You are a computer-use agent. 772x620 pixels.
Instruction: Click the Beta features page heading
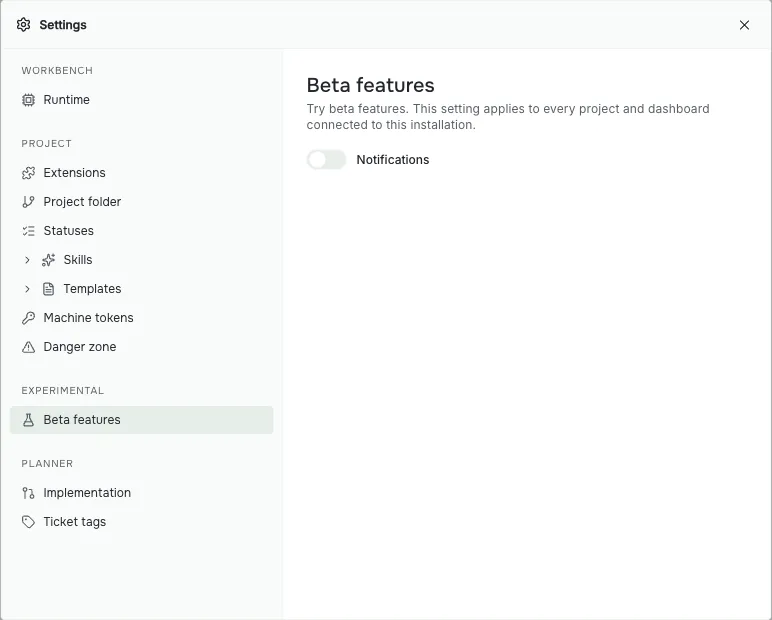pos(370,85)
